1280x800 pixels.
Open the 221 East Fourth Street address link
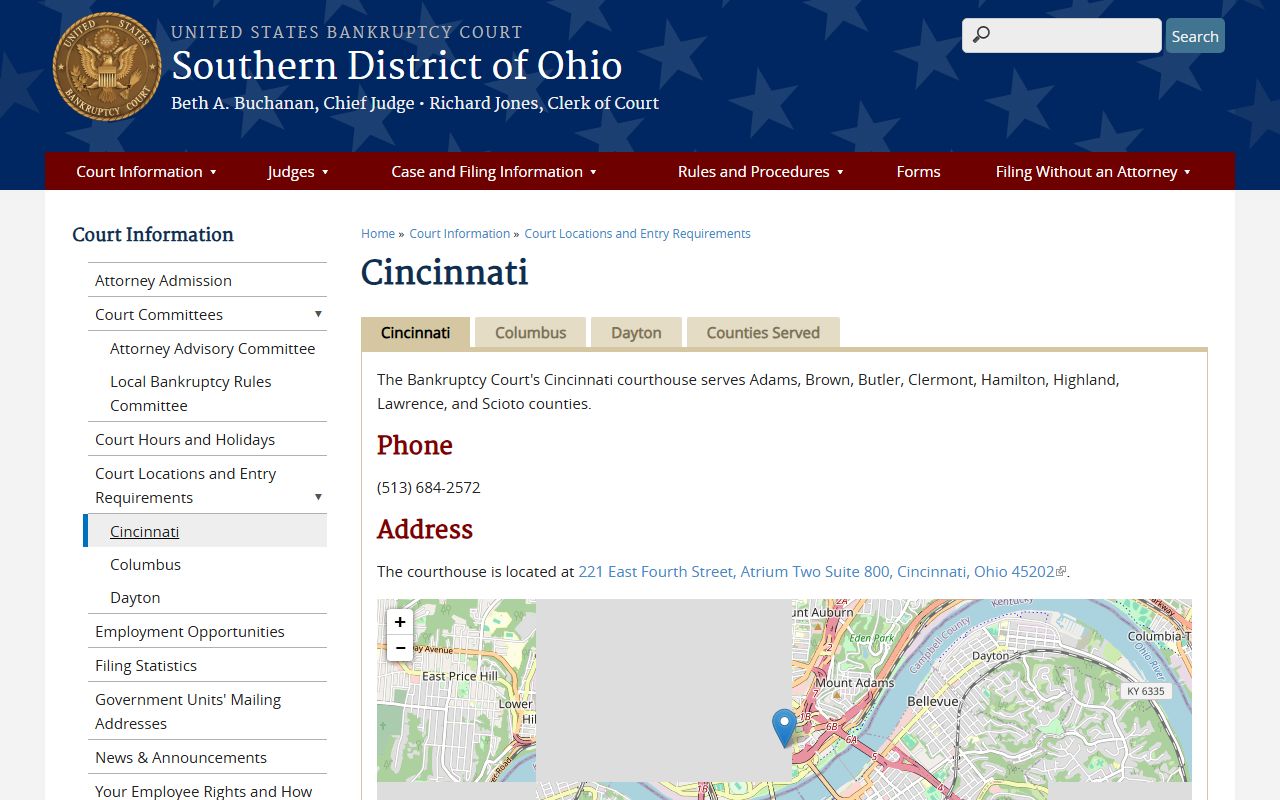816,571
